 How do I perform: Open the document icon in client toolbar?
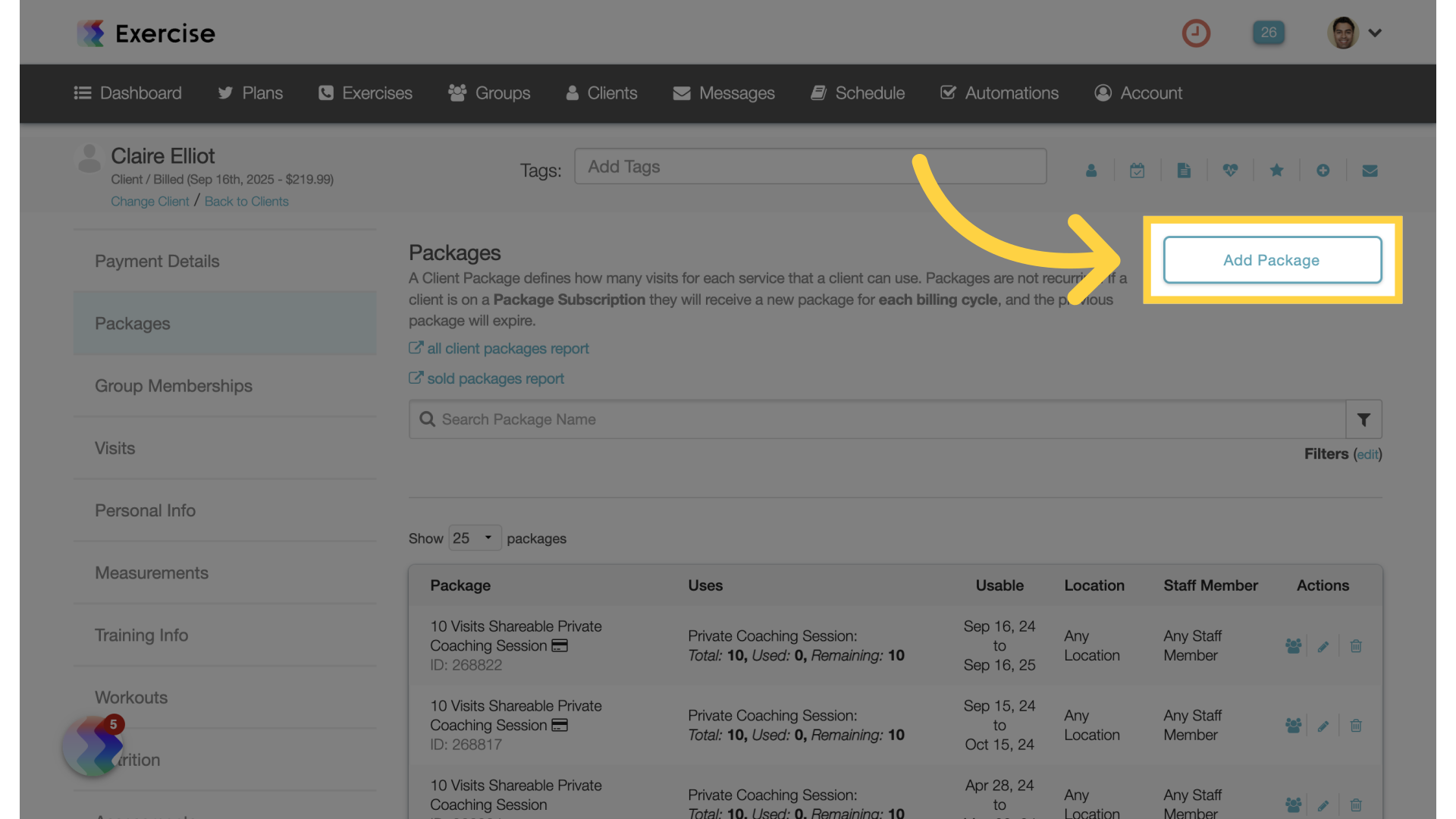pyautogui.click(x=1184, y=171)
